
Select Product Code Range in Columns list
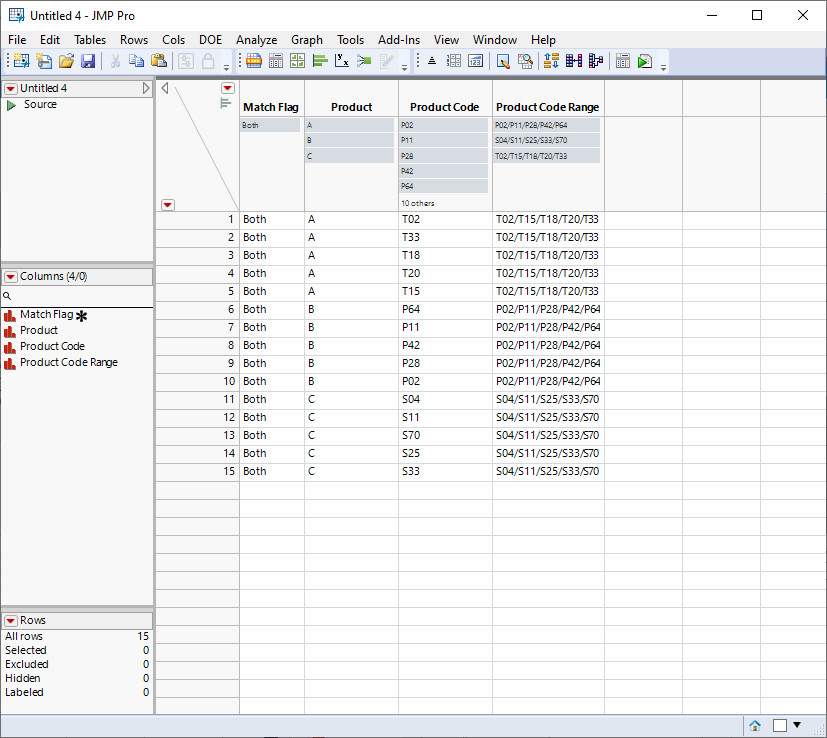click(x=68, y=362)
